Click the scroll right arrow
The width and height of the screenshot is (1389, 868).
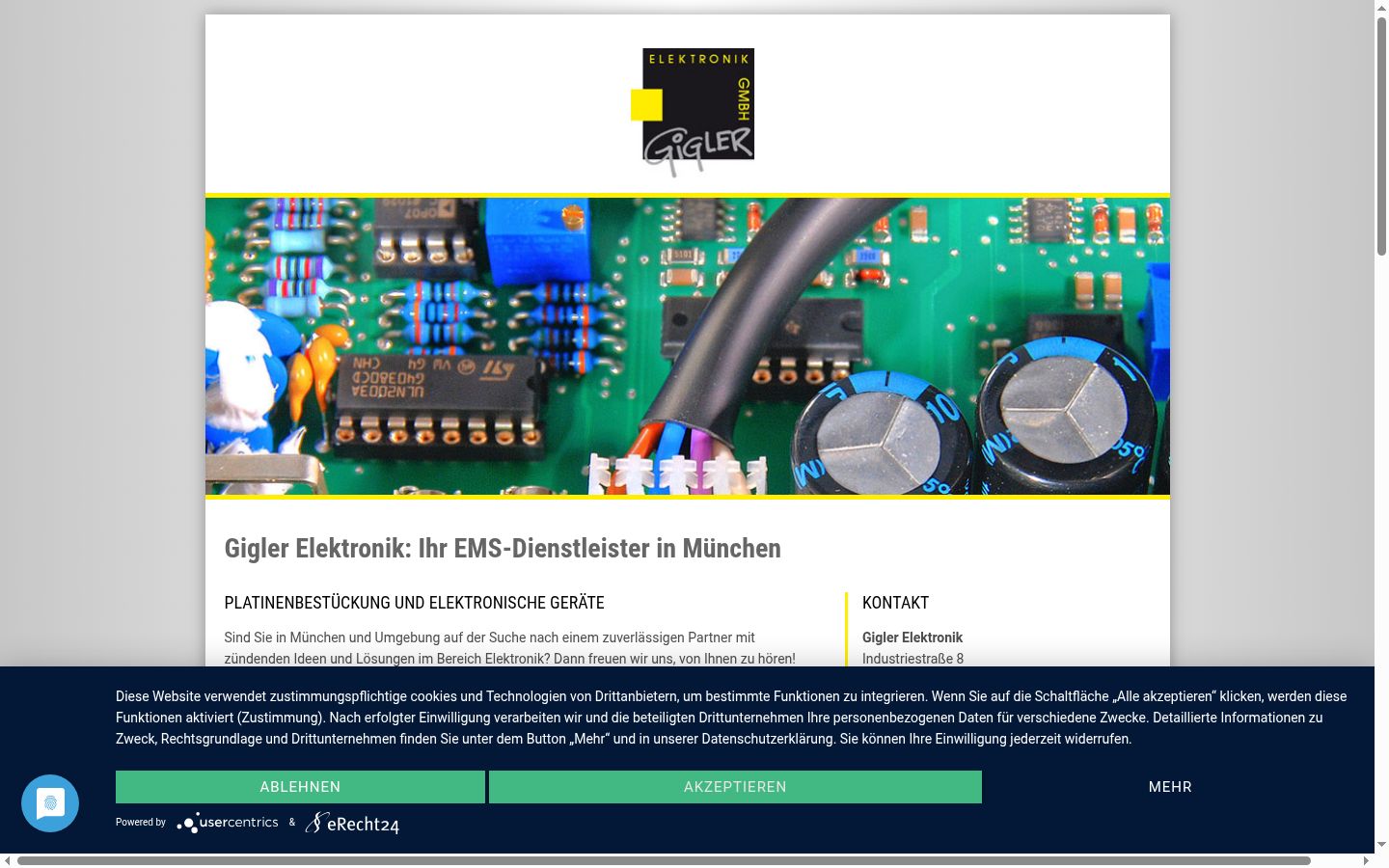click(1366, 860)
